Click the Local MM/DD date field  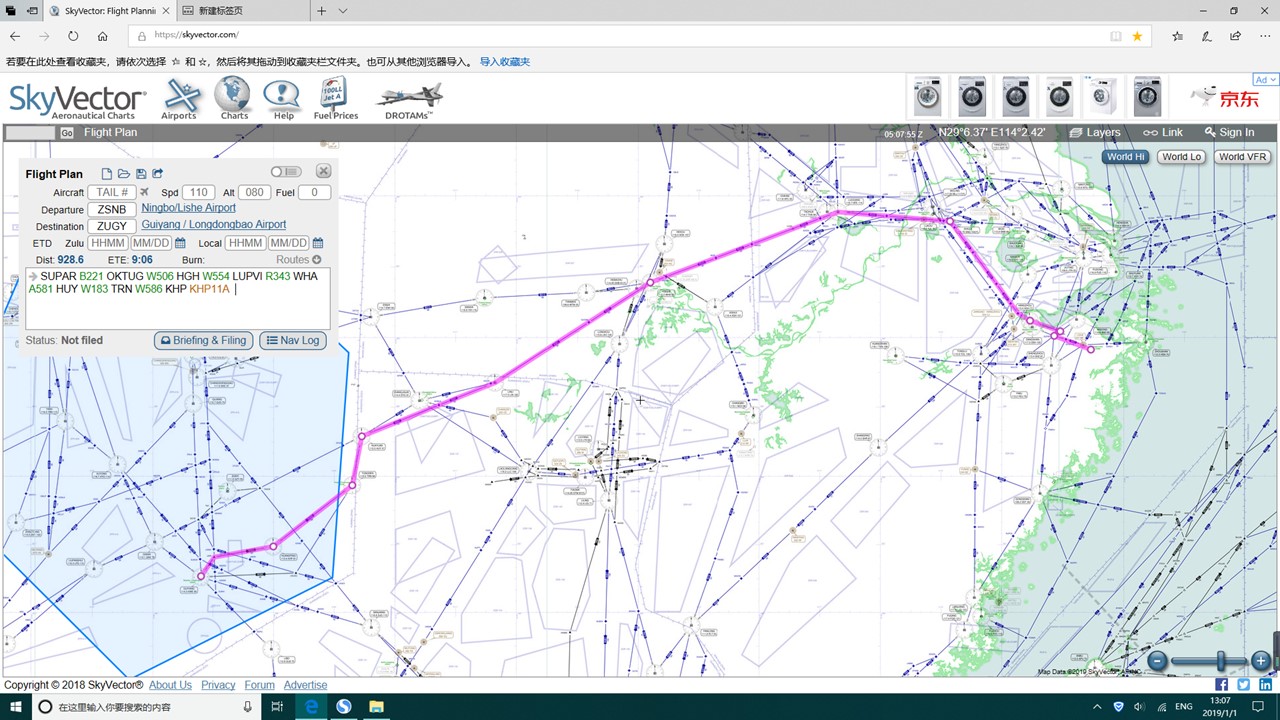(x=289, y=243)
